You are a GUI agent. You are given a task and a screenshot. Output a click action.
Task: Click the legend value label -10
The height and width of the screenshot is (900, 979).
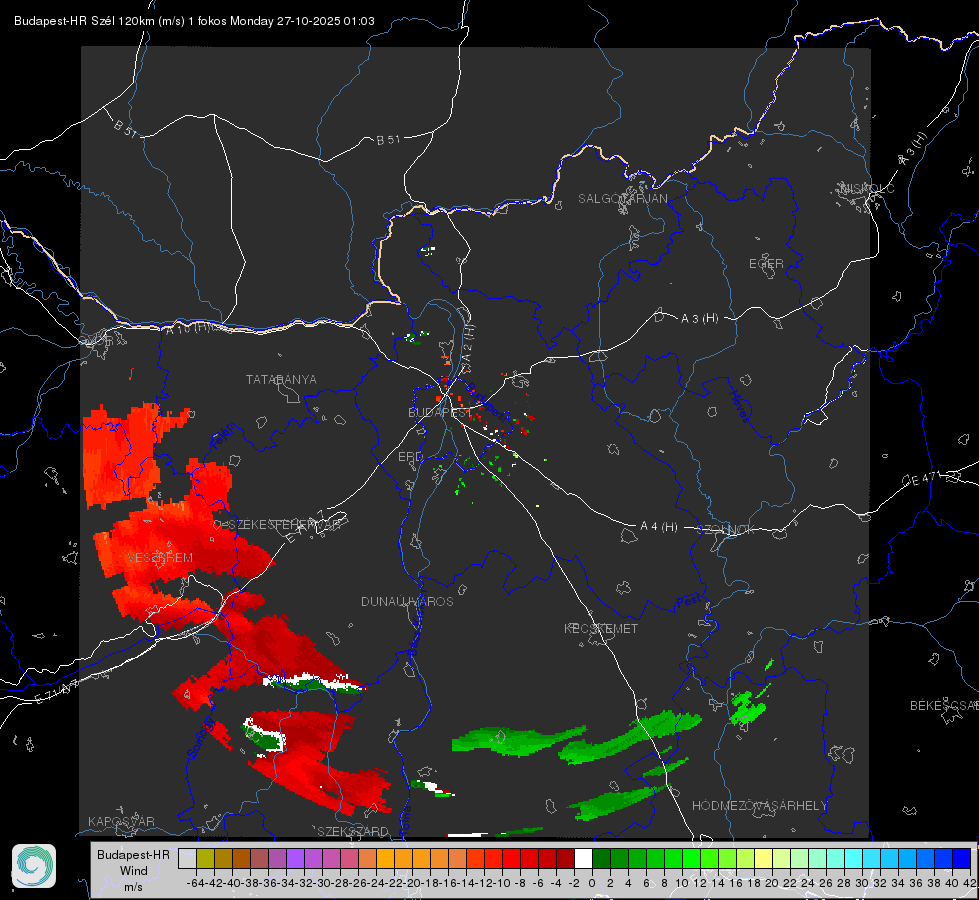coord(502,883)
